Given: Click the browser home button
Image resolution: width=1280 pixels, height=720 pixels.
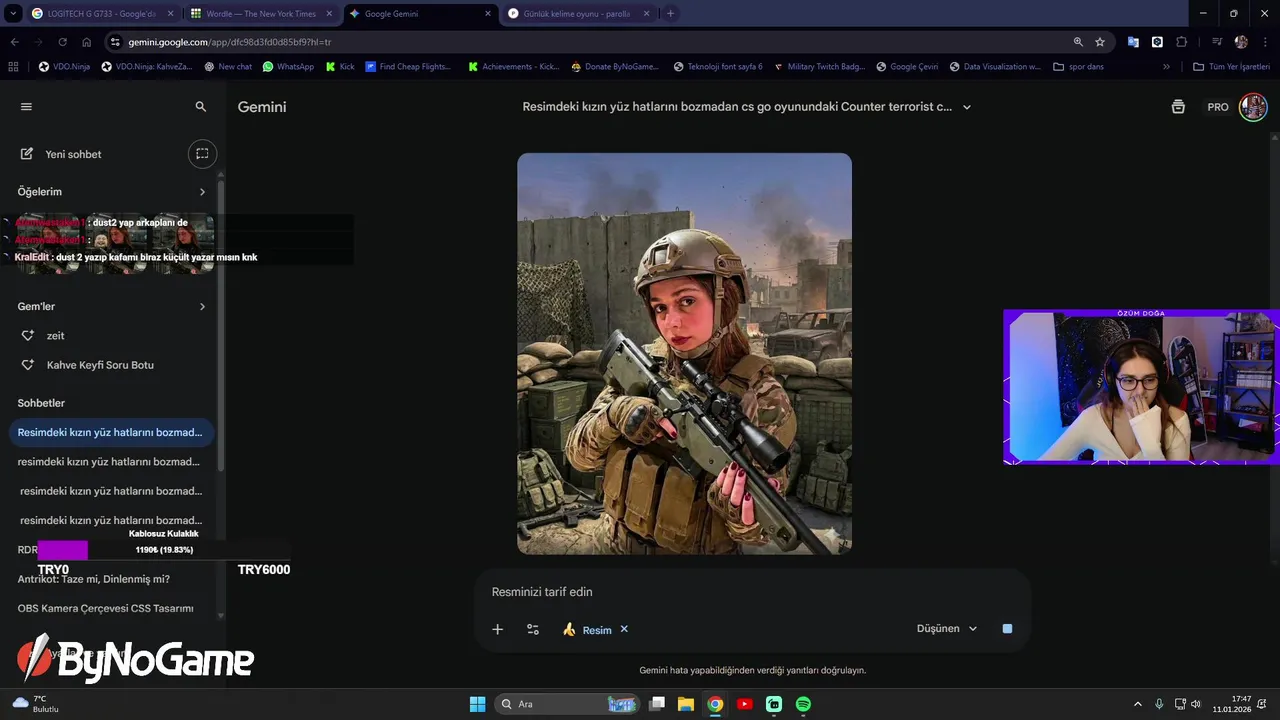Looking at the screenshot, I should coord(86,42).
